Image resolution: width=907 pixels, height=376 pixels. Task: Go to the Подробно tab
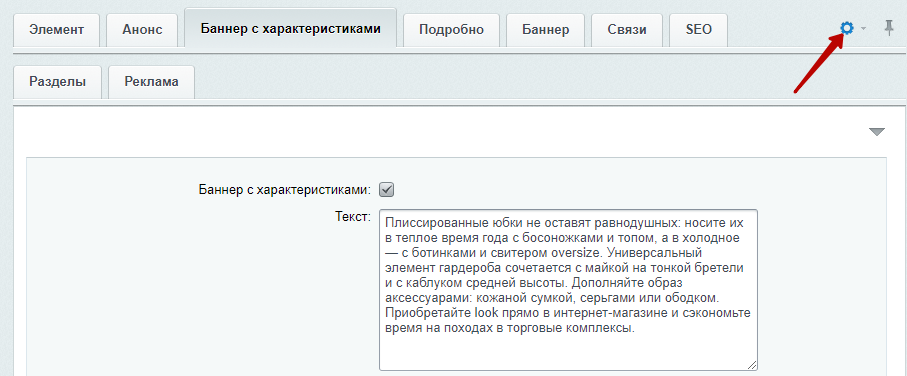tap(451, 30)
